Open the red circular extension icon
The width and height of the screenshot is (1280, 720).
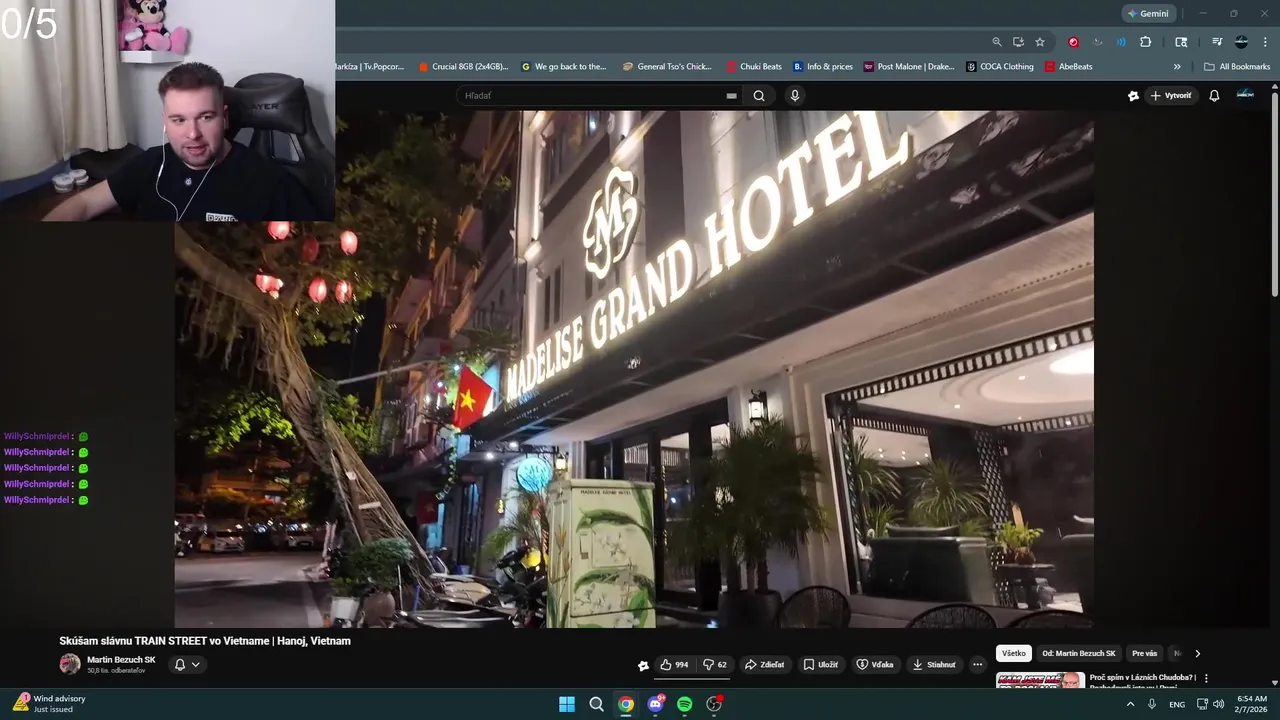tap(1074, 42)
